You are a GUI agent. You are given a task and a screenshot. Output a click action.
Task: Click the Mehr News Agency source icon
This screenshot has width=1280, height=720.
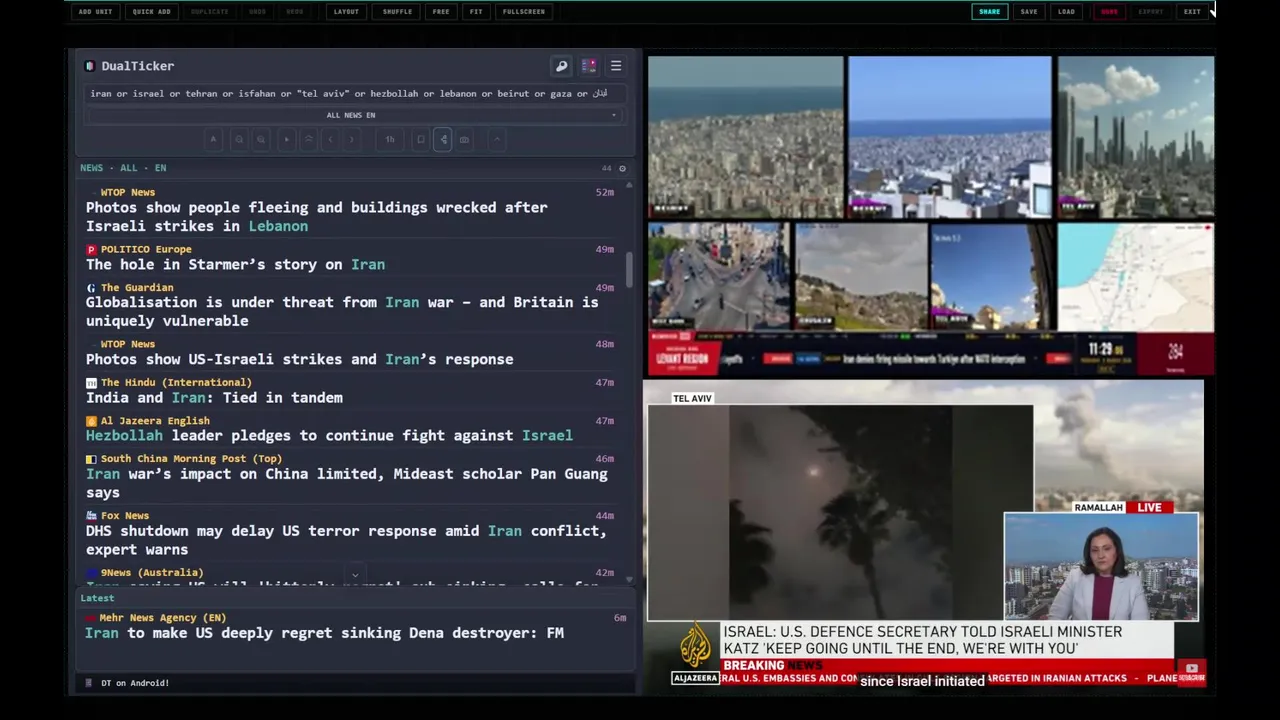point(91,618)
